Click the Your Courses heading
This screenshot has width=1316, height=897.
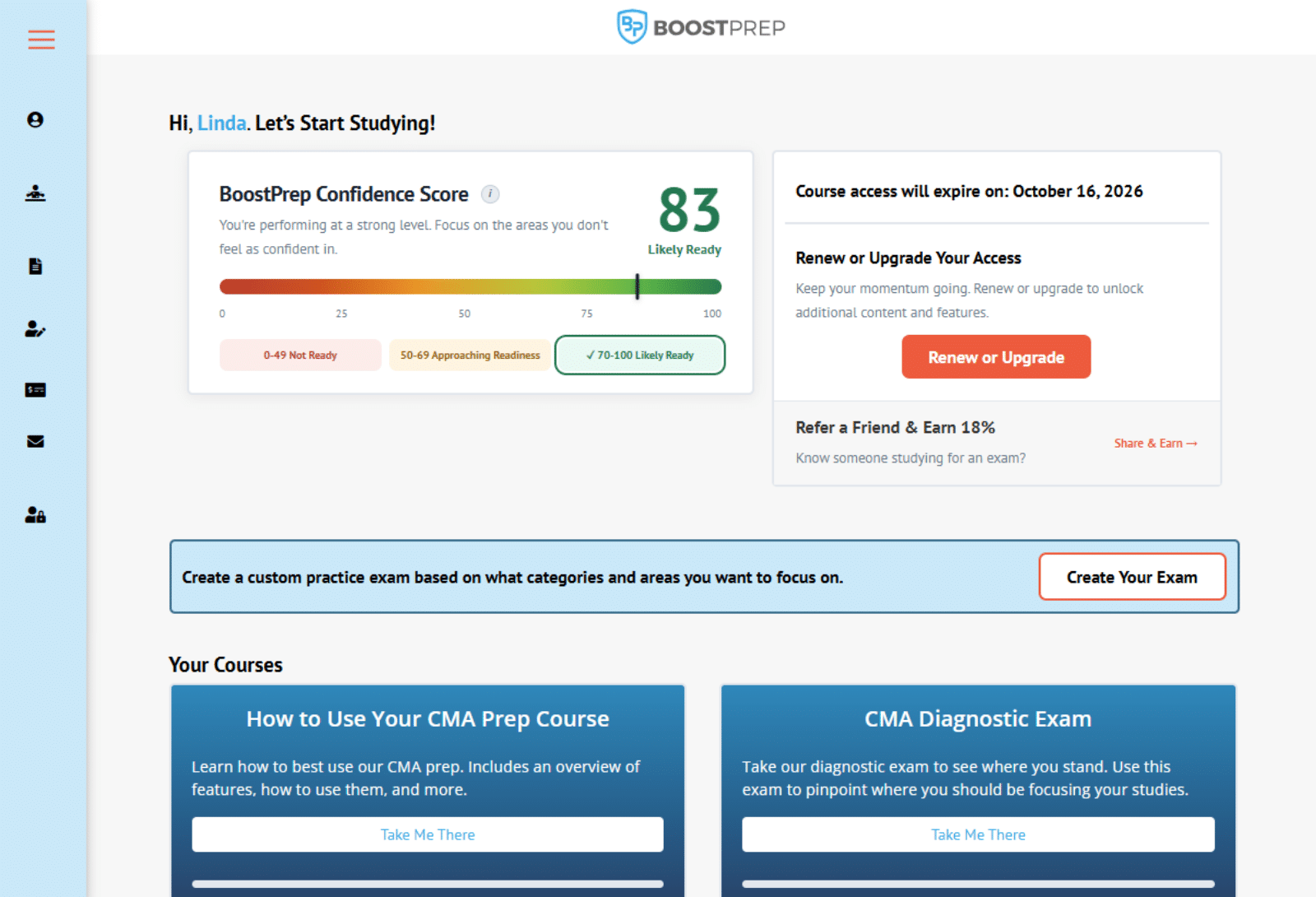pyautogui.click(x=225, y=665)
